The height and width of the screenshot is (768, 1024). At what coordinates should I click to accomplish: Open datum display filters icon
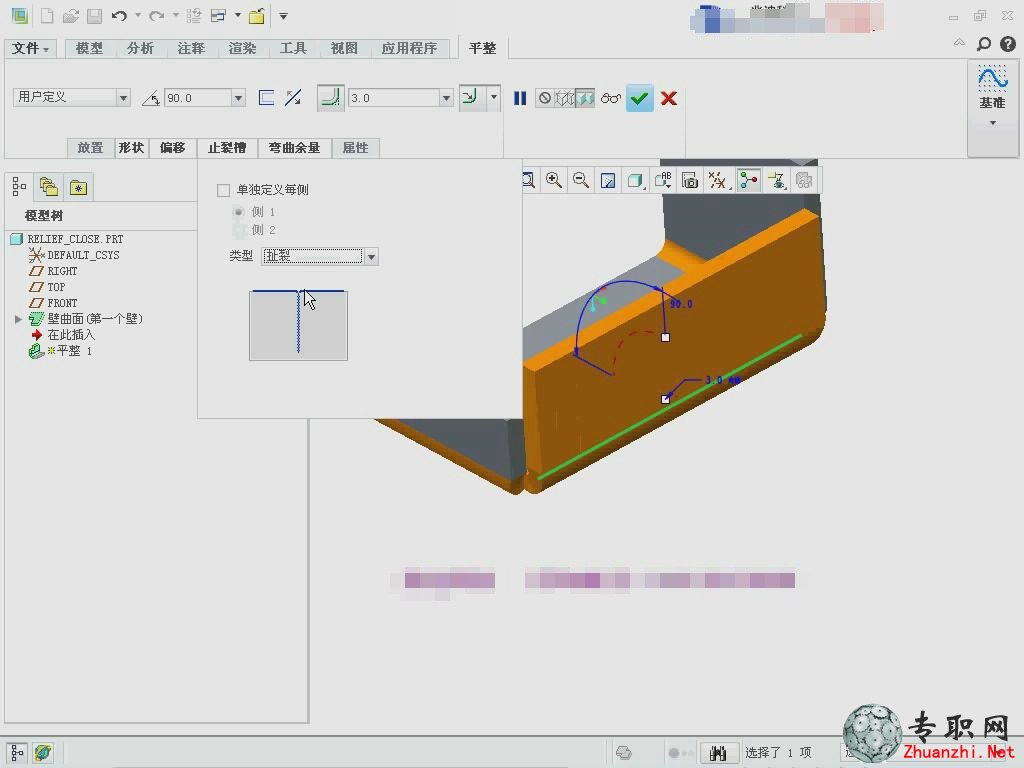click(718, 180)
